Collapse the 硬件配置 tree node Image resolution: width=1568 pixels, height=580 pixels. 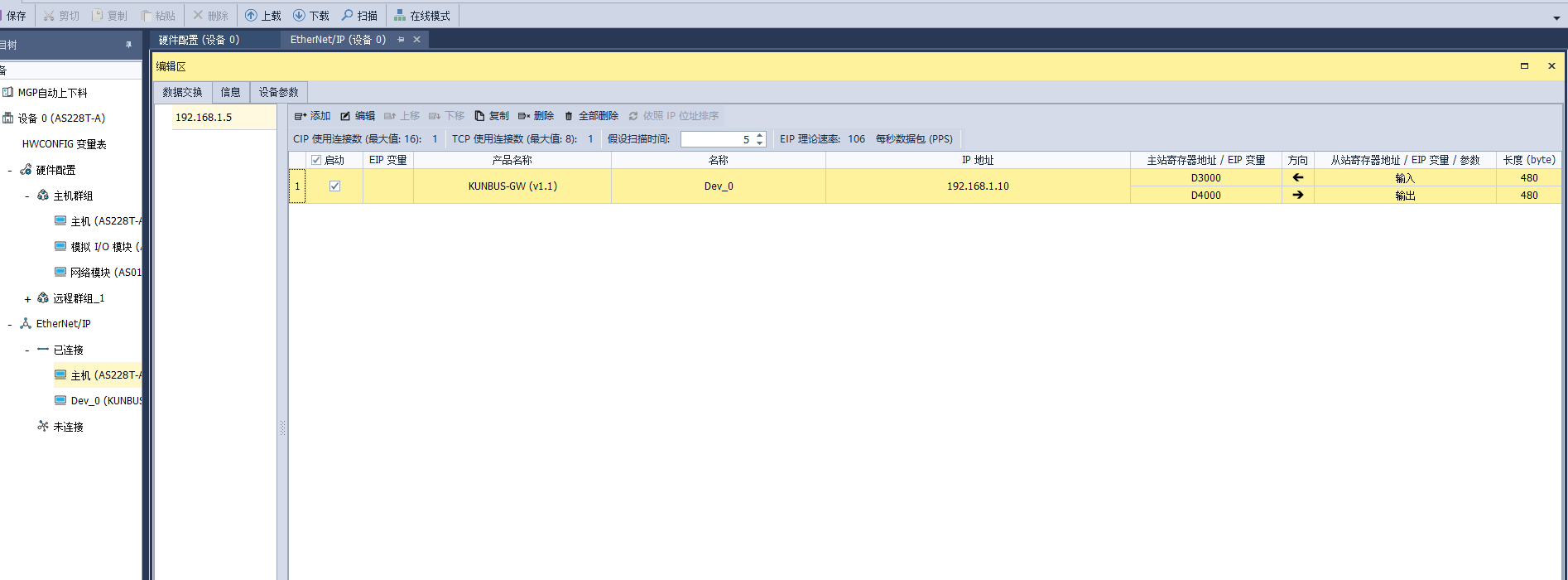click(x=10, y=171)
